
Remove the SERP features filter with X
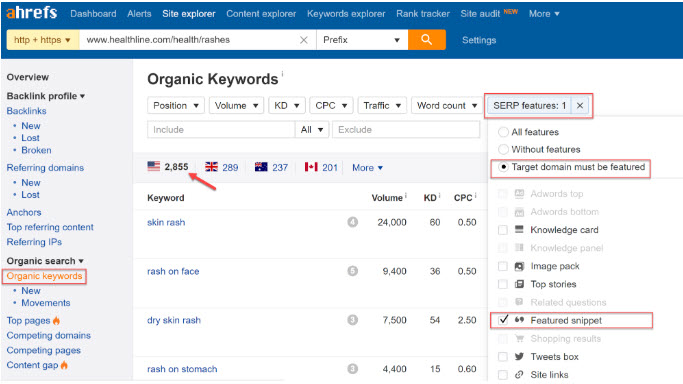tap(580, 105)
